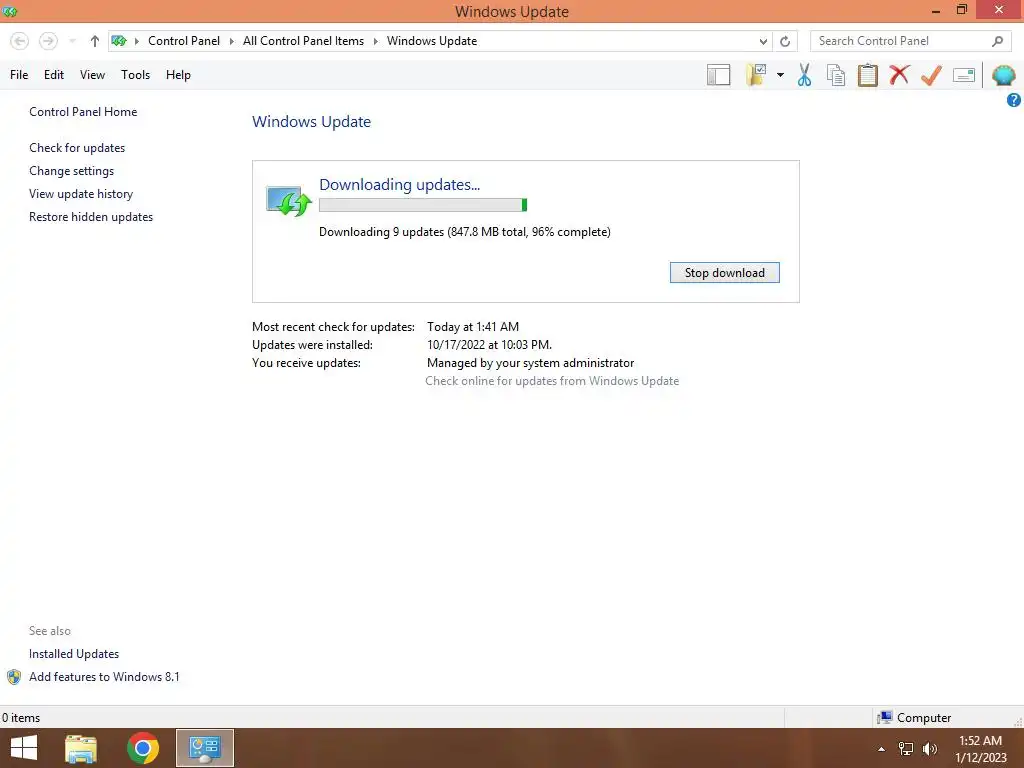Open File Explorer from taskbar
1024x768 pixels.
click(81, 748)
